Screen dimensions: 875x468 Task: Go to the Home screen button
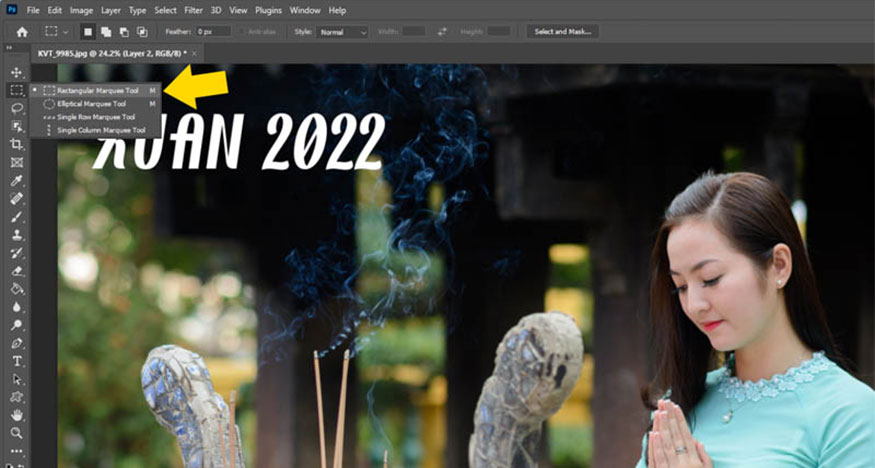point(22,32)
